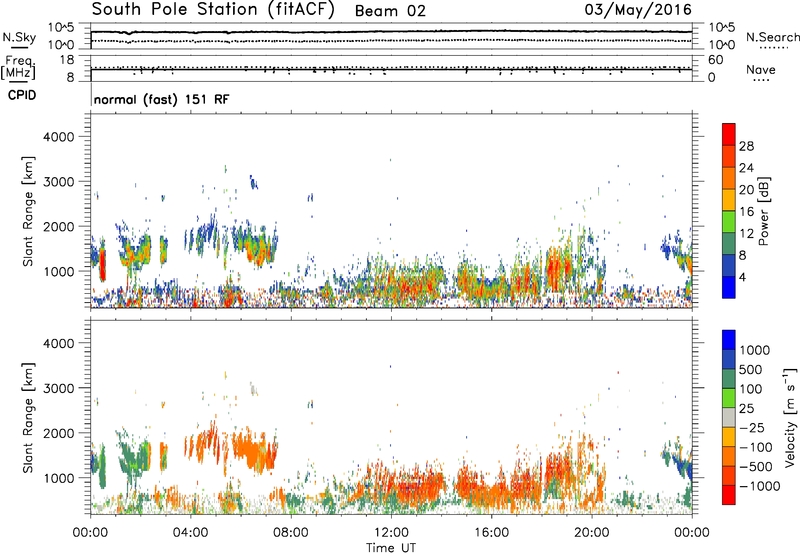
Task: Click the blue top of Velocity colorbar
Action: point(729,340)
